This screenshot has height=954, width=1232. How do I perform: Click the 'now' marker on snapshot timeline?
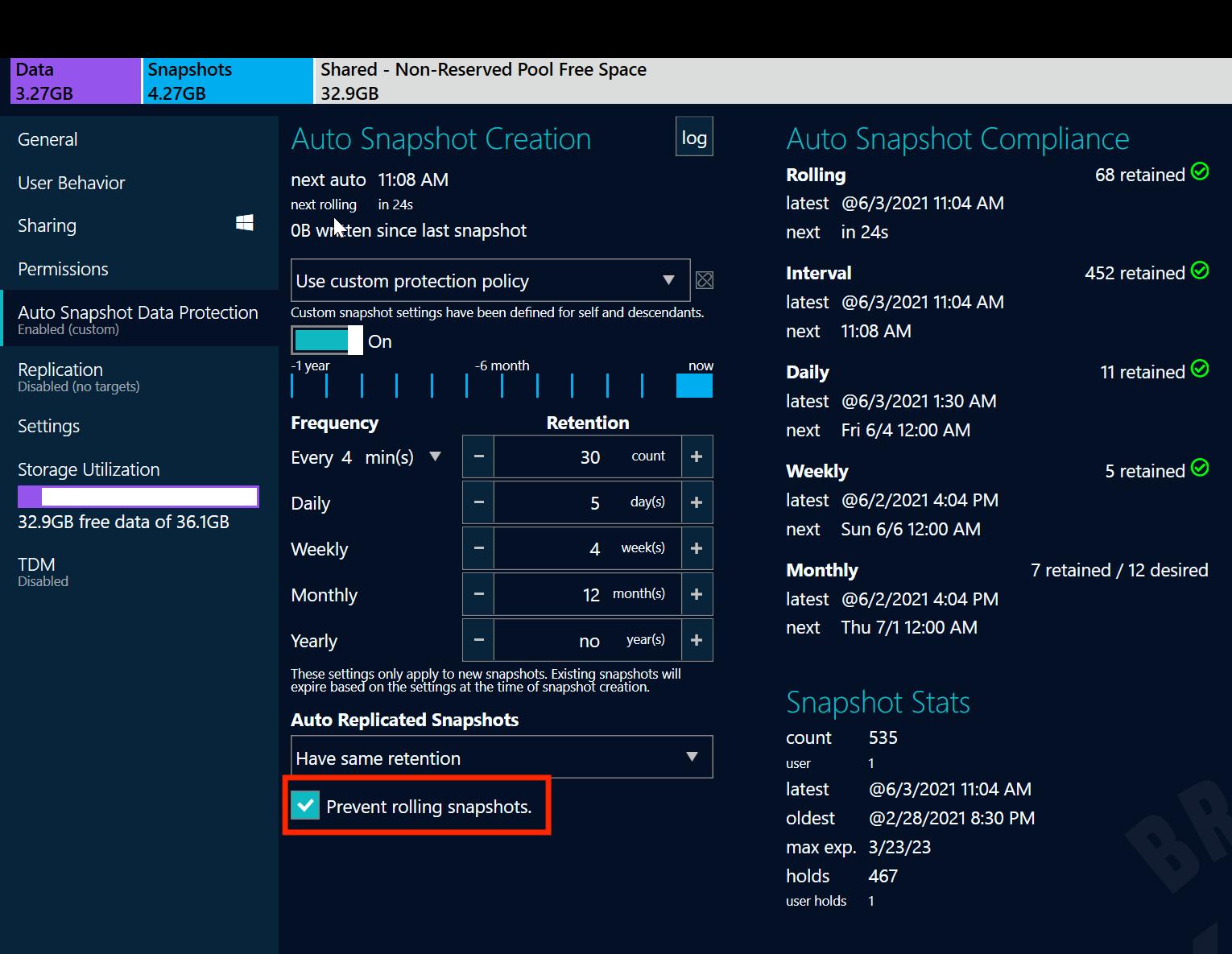tap(694, 386)
